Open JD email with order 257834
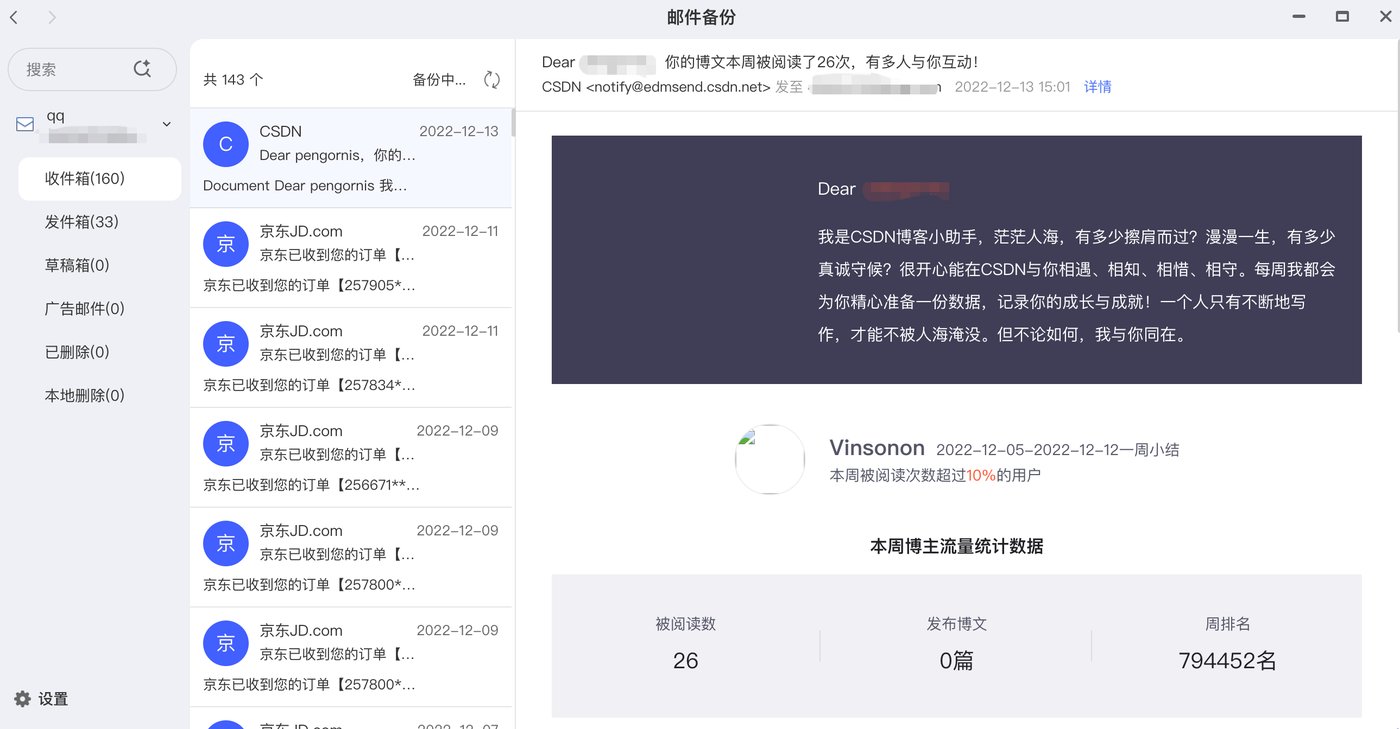1400x729 pixels. [x=350, y=358]
